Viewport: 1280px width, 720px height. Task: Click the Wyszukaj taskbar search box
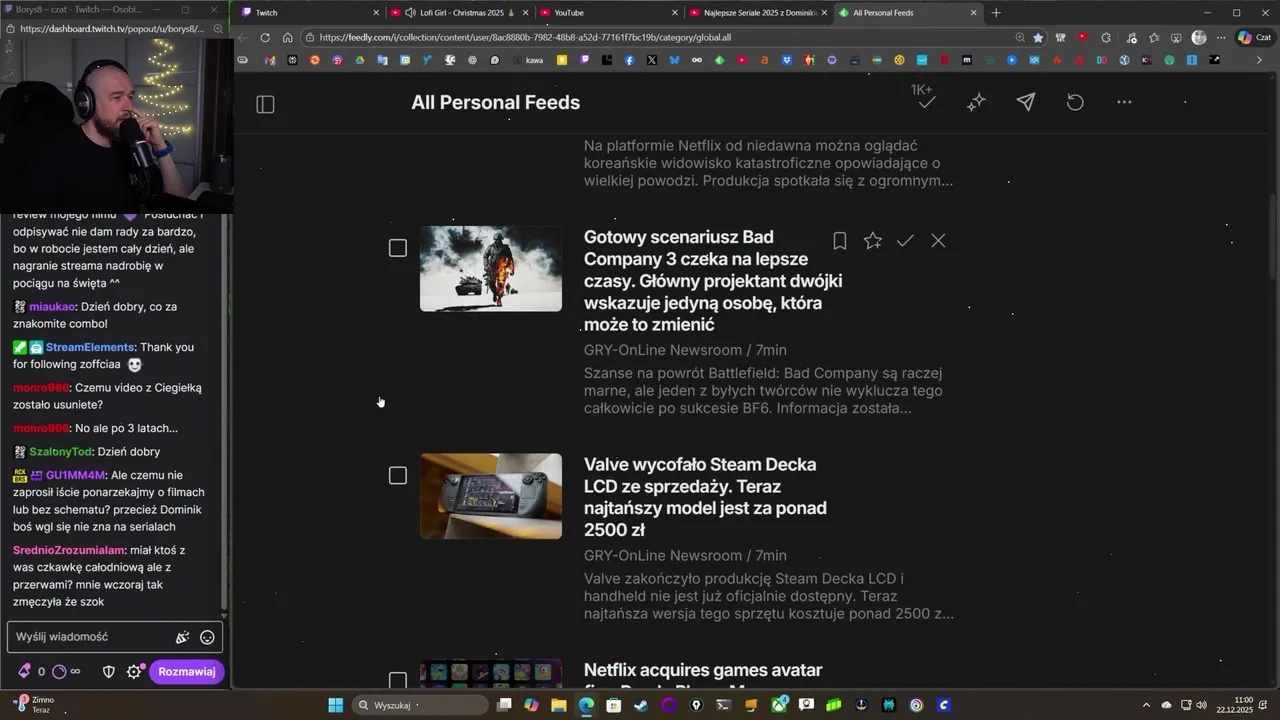[x=420, y=705]
